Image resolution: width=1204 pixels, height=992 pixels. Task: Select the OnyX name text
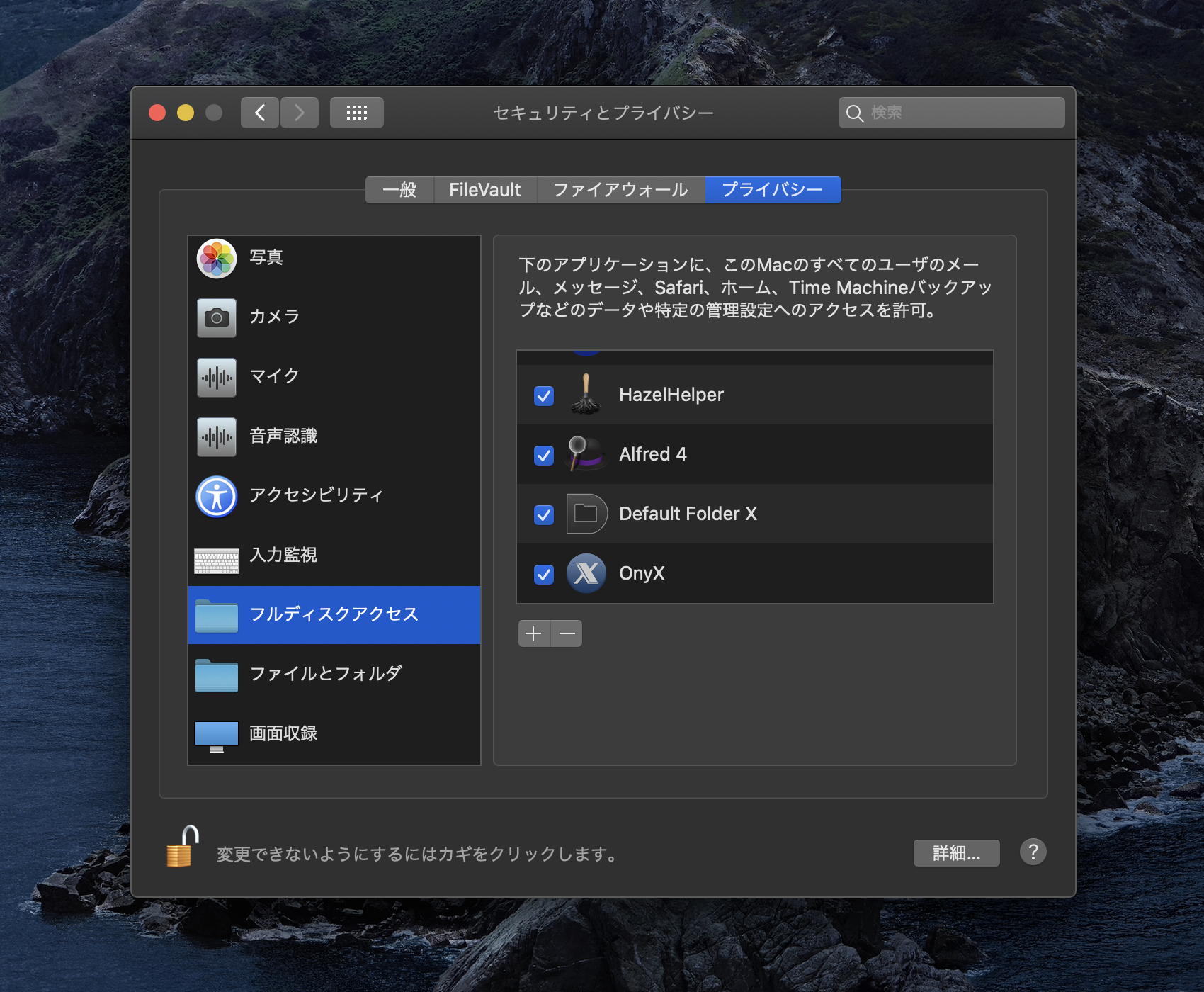tap(642, 573)
